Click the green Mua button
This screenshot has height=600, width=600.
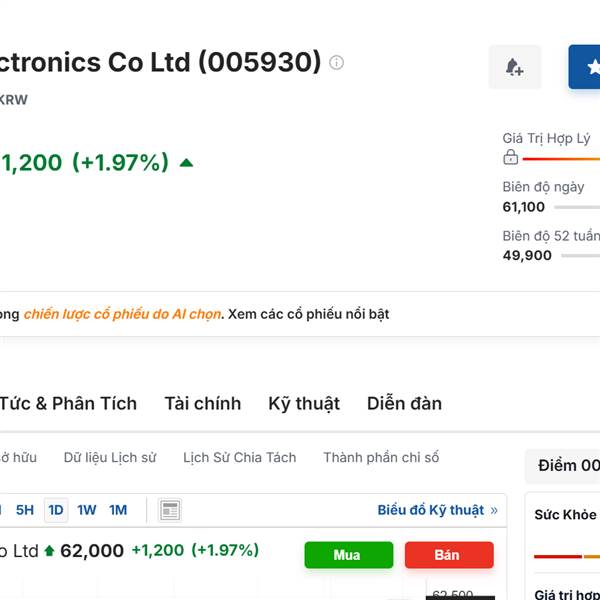(349, 555)
